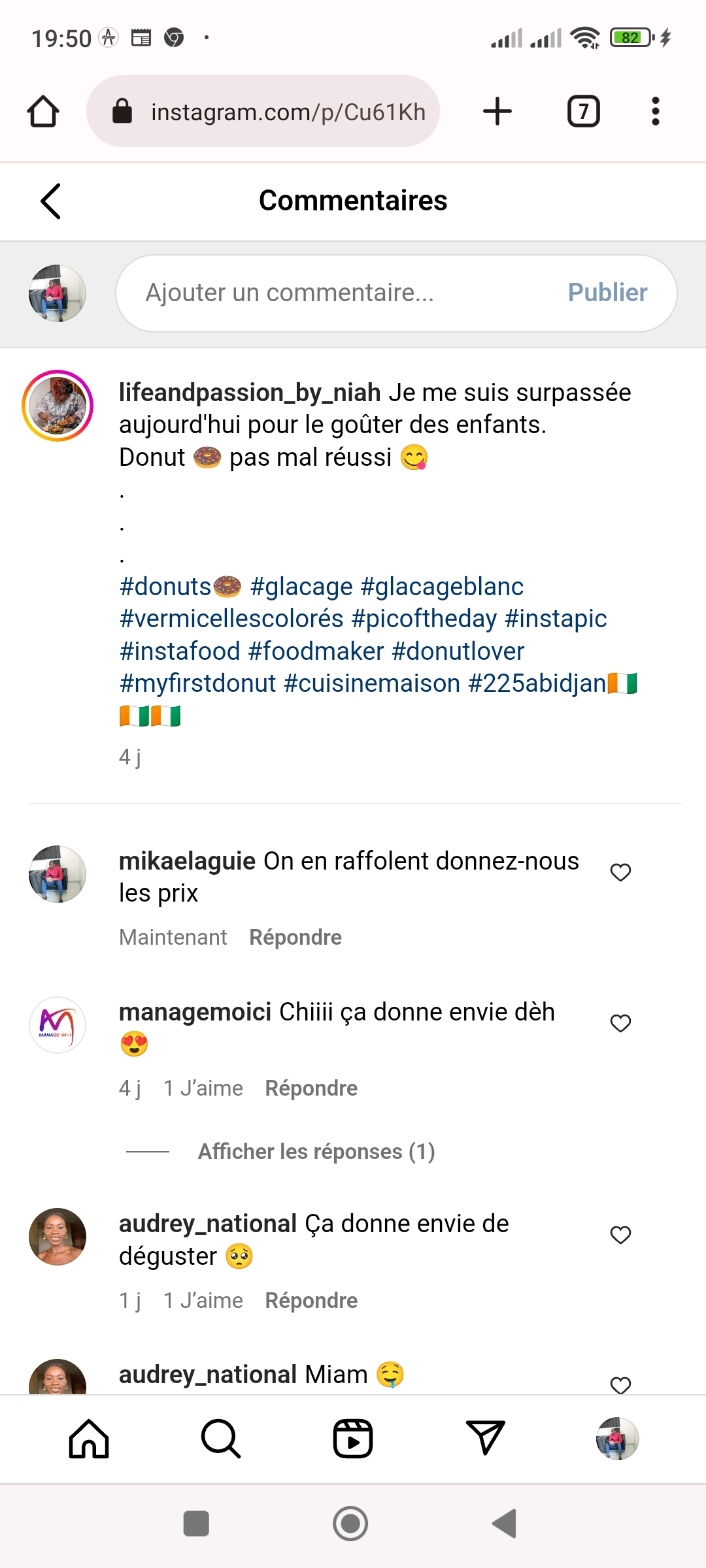Expand "Afficher les réponses (1)"

[316, 1151]
